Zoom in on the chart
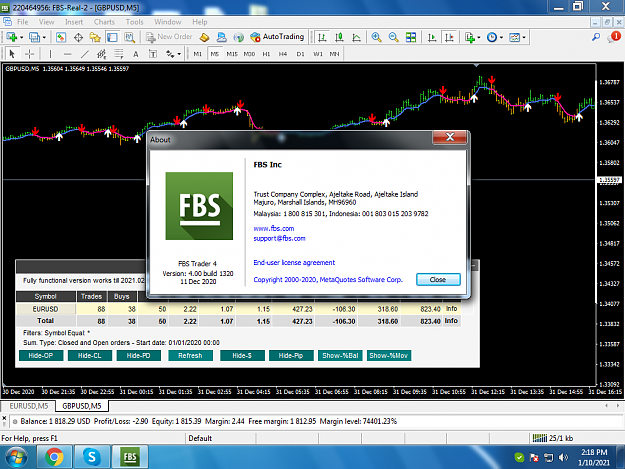The width and height of the screenshot is (625, 469). tap(376, 37)
